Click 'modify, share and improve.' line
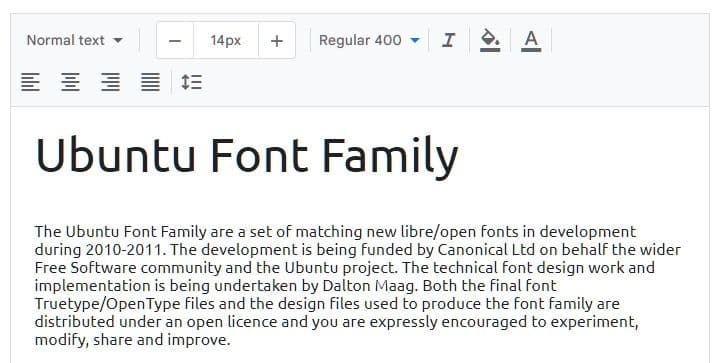Image resolution: width=721 pixels, height=363 pixels. pos(132,340)
